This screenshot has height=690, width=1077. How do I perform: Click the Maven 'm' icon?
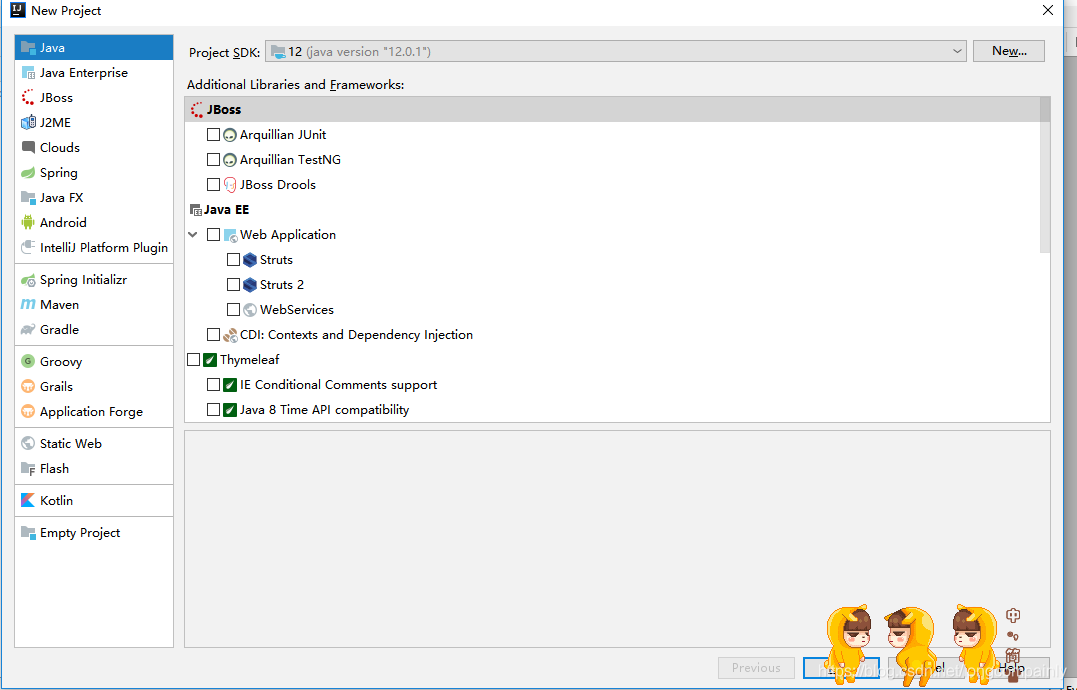pyautogui.click(x=28, y=305)
